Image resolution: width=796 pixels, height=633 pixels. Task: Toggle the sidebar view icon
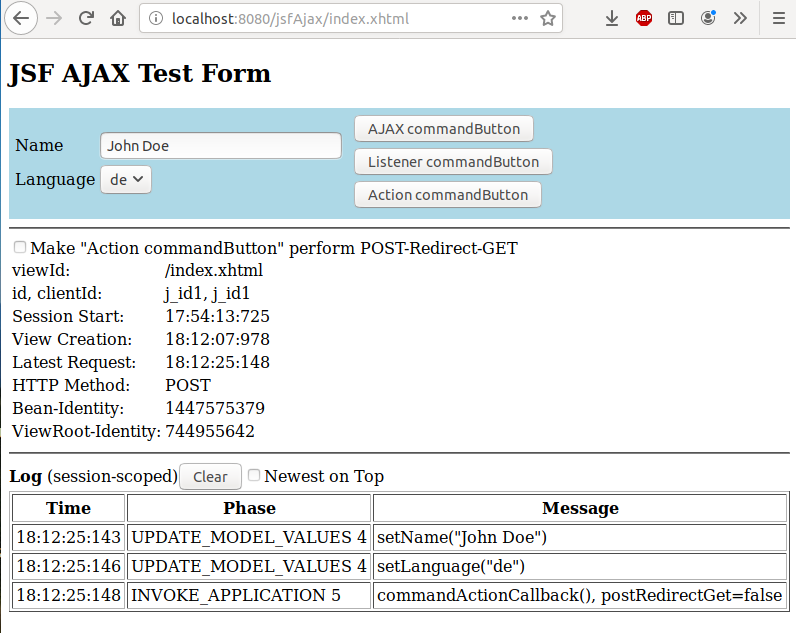pos(676,18)
